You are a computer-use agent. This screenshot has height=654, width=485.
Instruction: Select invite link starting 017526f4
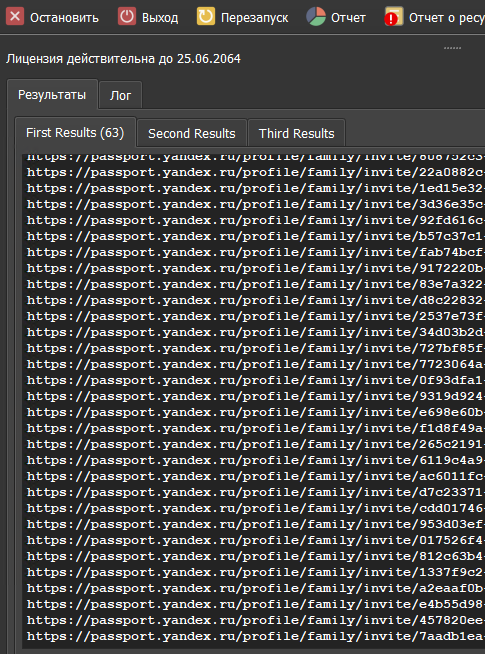tap(256, 540)
